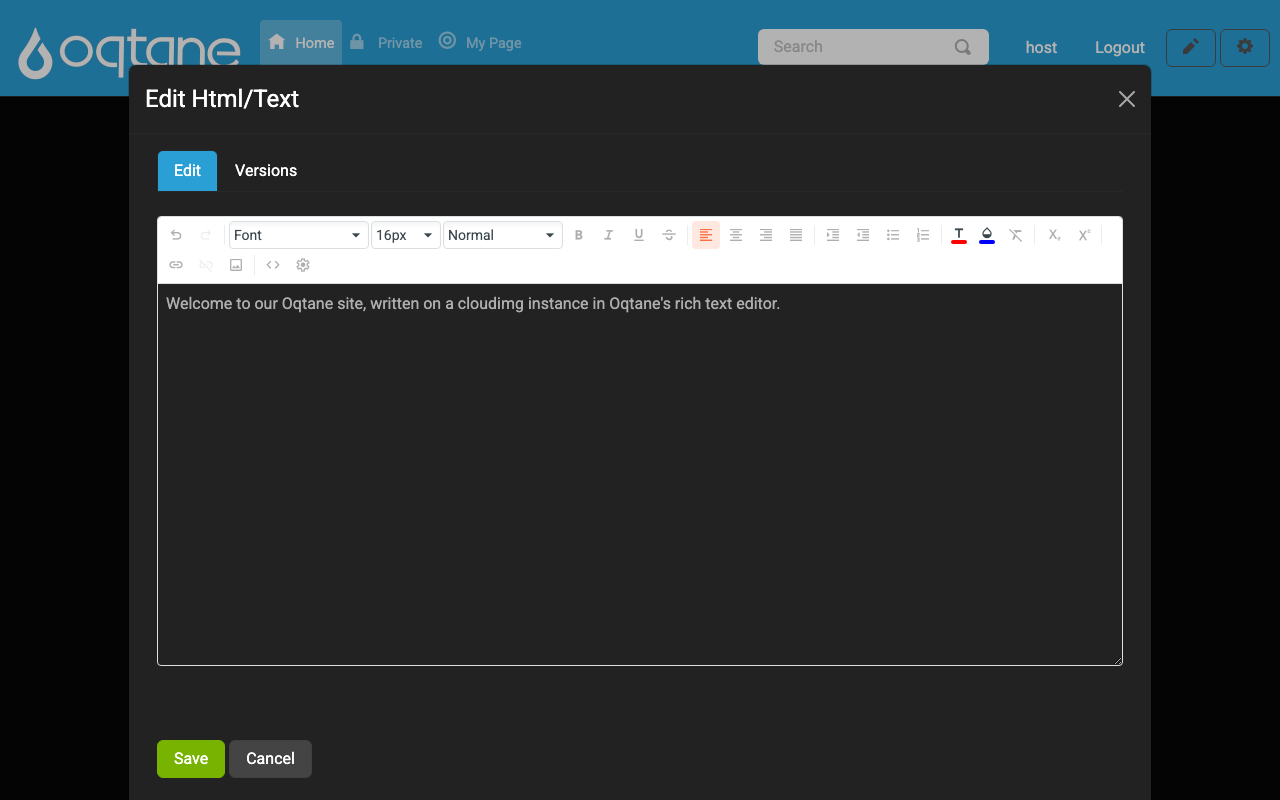Click the clear formatting icon
The height and width of the screenshot is (800, 1280).
(x=1016, y=235)
